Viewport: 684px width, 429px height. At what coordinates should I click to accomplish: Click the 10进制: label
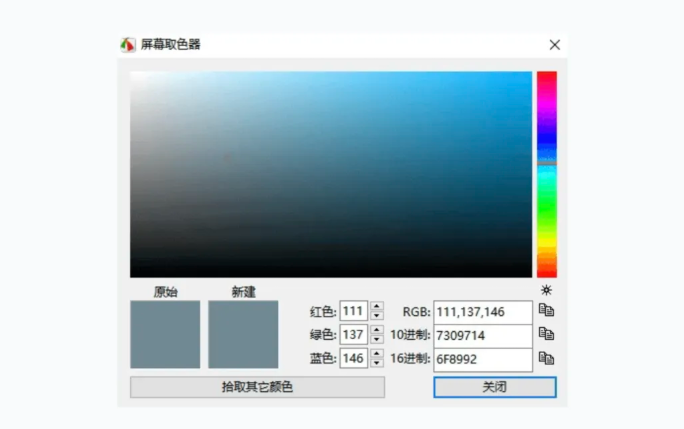tap(410, 335)
